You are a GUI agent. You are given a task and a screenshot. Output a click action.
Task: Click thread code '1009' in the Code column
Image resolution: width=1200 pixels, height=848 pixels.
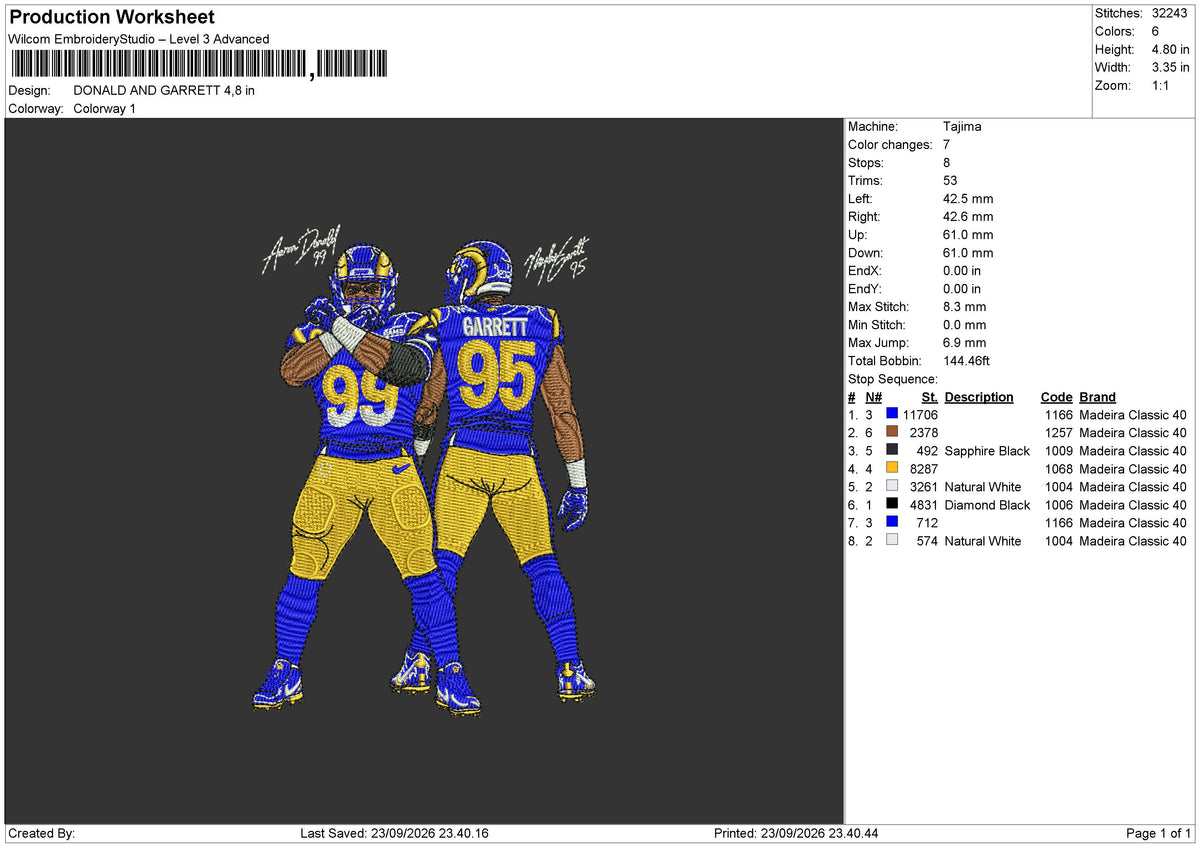[1059, 450]
